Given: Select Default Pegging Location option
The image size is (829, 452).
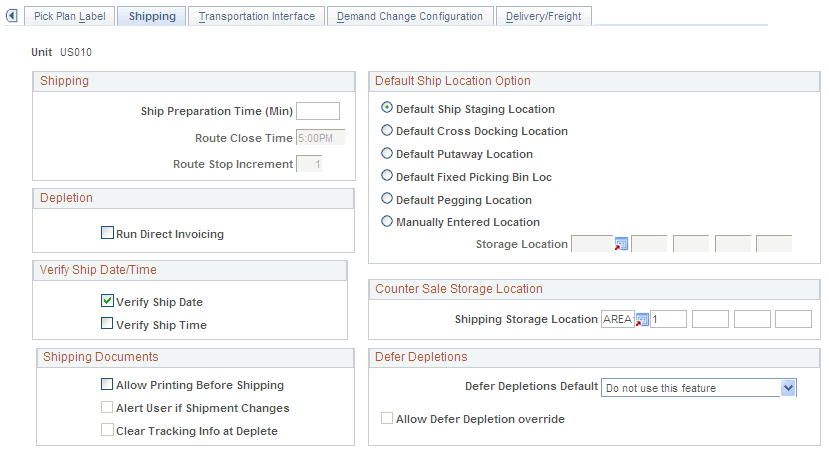Looking at the screenshot, I should coord(387,199).
